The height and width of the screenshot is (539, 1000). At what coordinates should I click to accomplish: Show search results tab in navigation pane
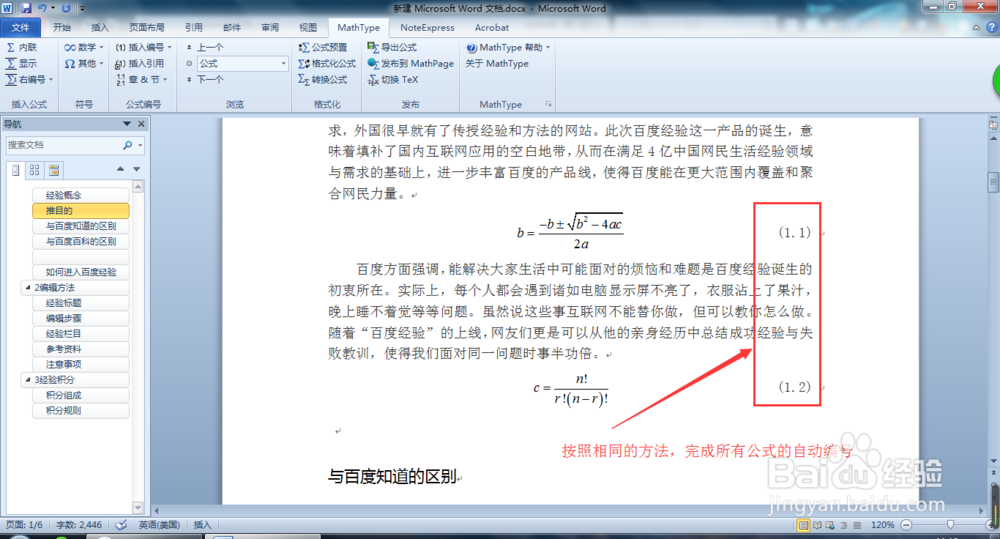click(x=54, y=170)
